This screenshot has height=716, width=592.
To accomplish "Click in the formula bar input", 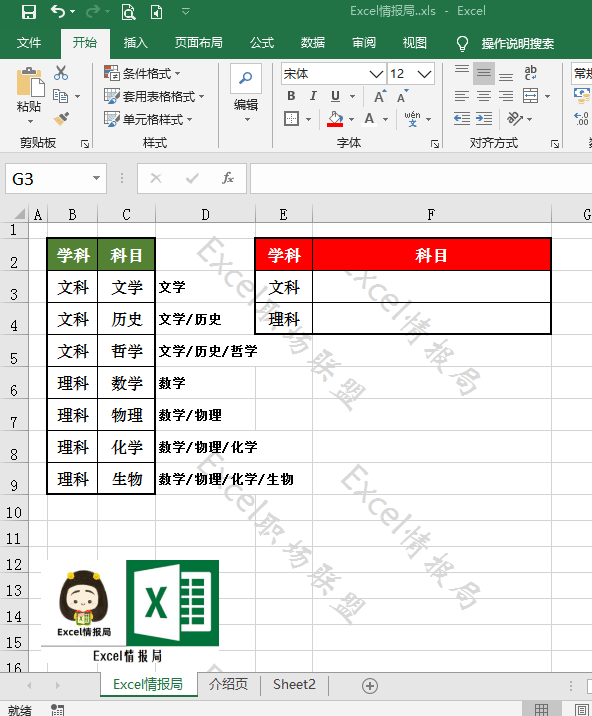I will [421, 178].
